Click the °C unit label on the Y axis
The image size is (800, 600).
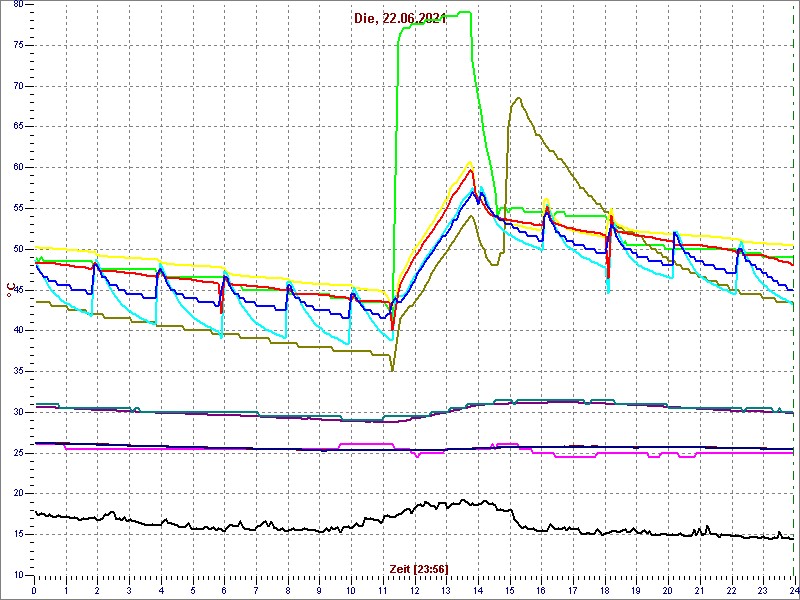tap(9, 292)
